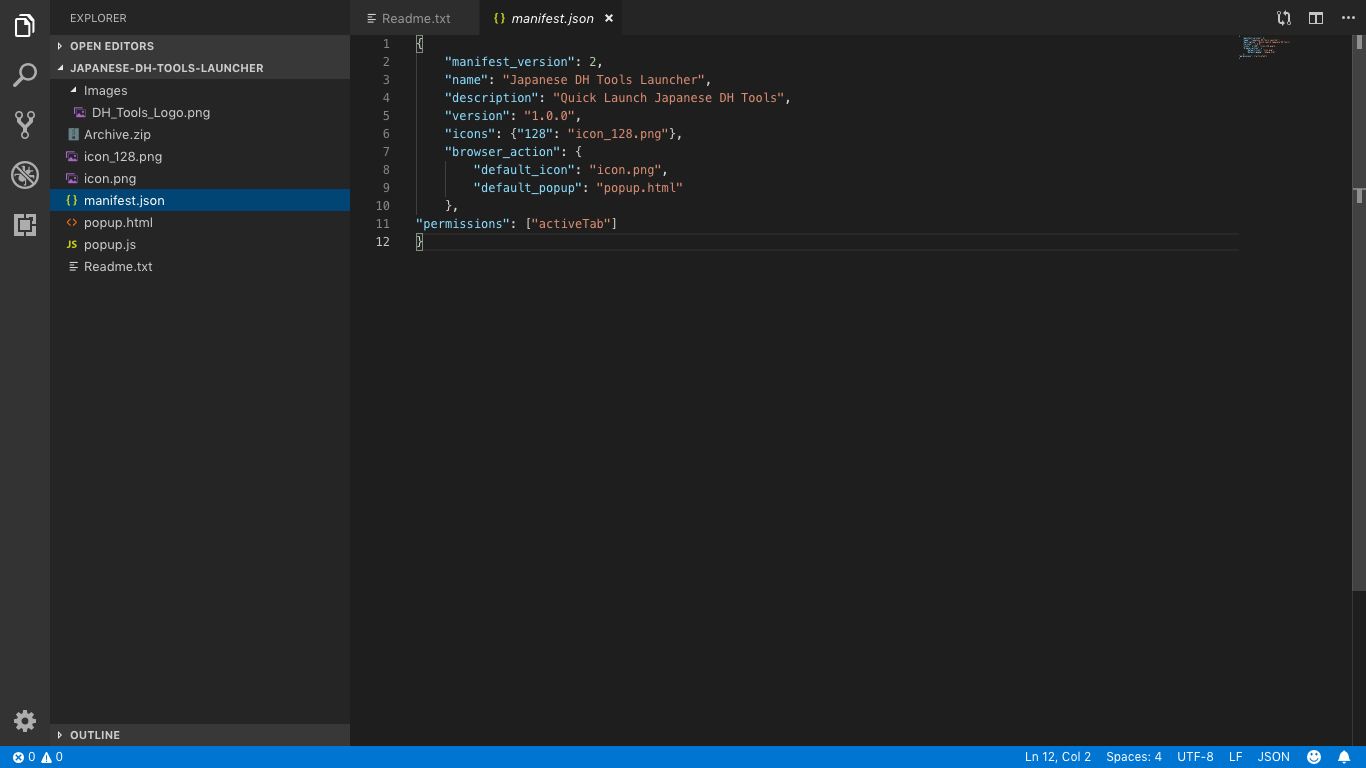Collapse the Images folder
The height and width of the screenshot is (768, 1366).
pos(200,90)
